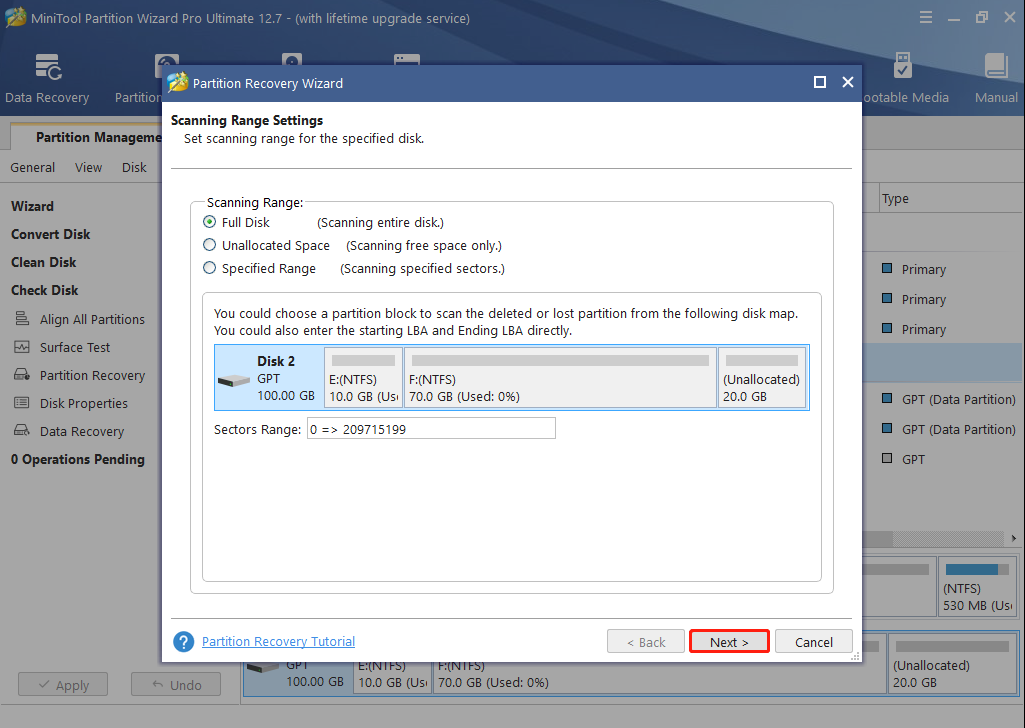Maximize the Partition Recovery Wizard dialog
The width and height of the screenshot is (1025, 728).
(820, 82)
